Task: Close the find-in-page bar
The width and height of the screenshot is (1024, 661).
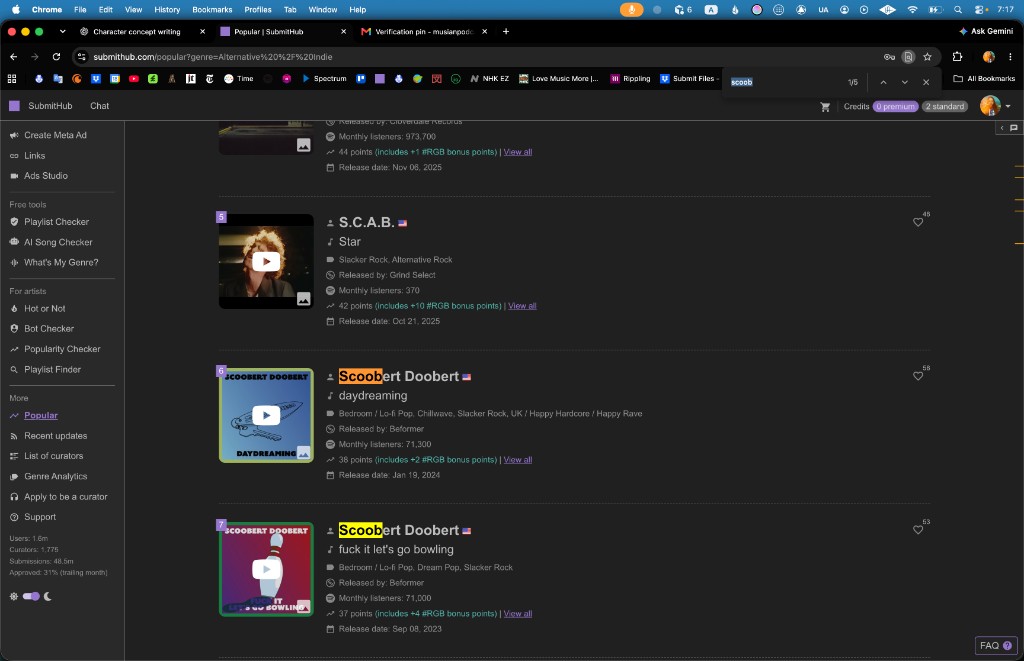Action: pyautogui.click(x=926, y=82)
